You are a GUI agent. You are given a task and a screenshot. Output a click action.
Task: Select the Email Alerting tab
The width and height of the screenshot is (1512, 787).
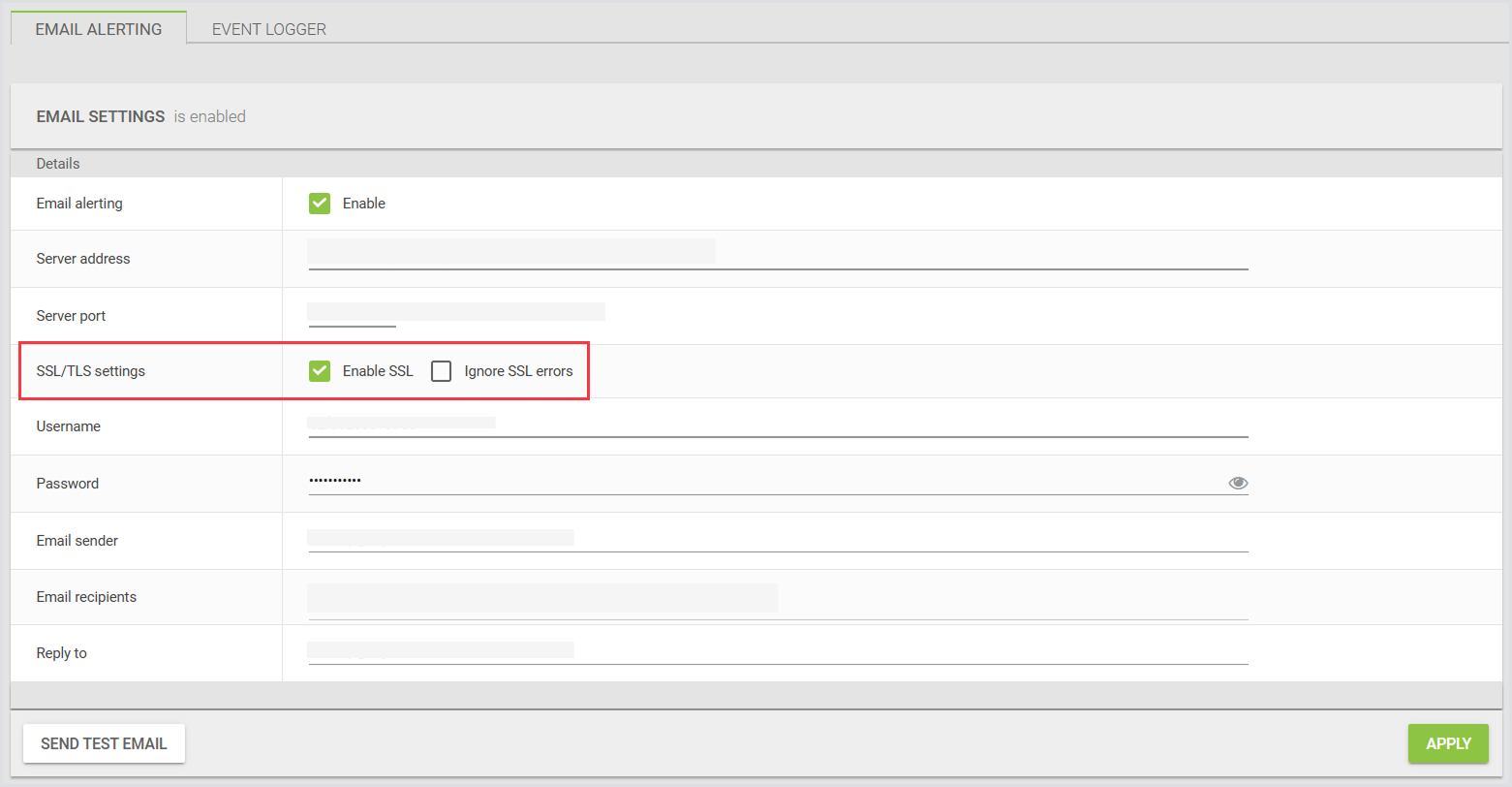(99, 29)
